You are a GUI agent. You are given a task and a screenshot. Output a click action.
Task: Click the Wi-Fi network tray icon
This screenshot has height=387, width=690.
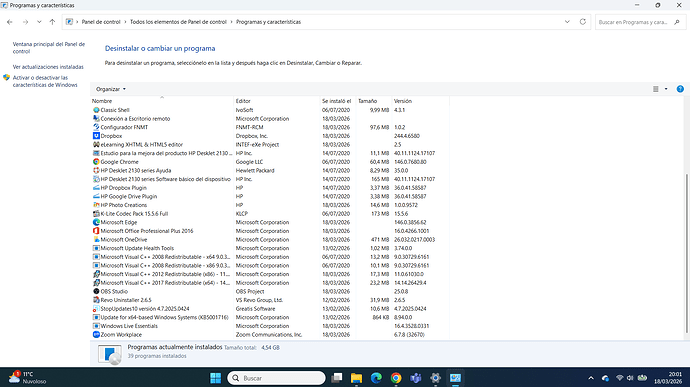click(620, 378)
